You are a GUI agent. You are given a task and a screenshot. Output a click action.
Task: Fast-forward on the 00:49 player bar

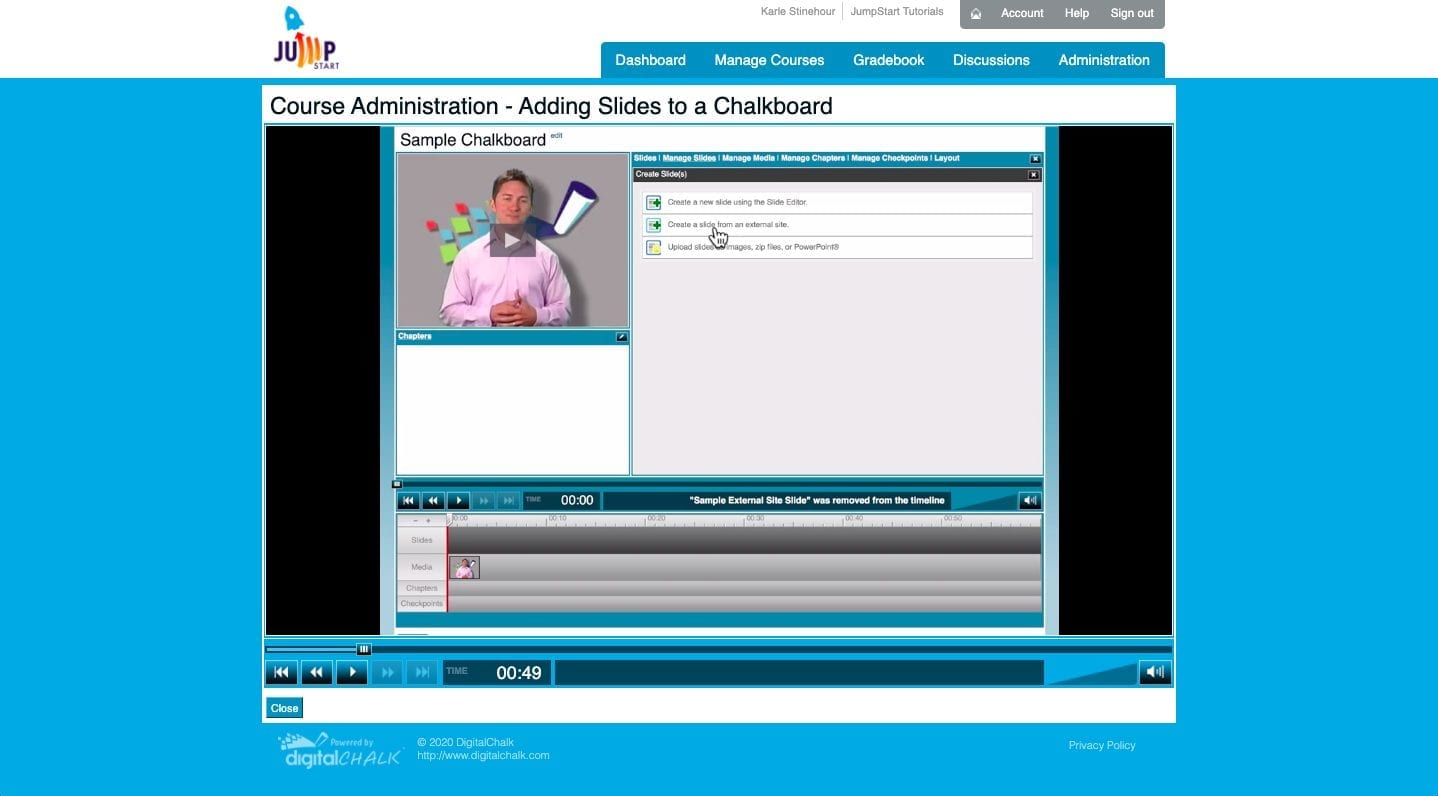tap(388, 673)
